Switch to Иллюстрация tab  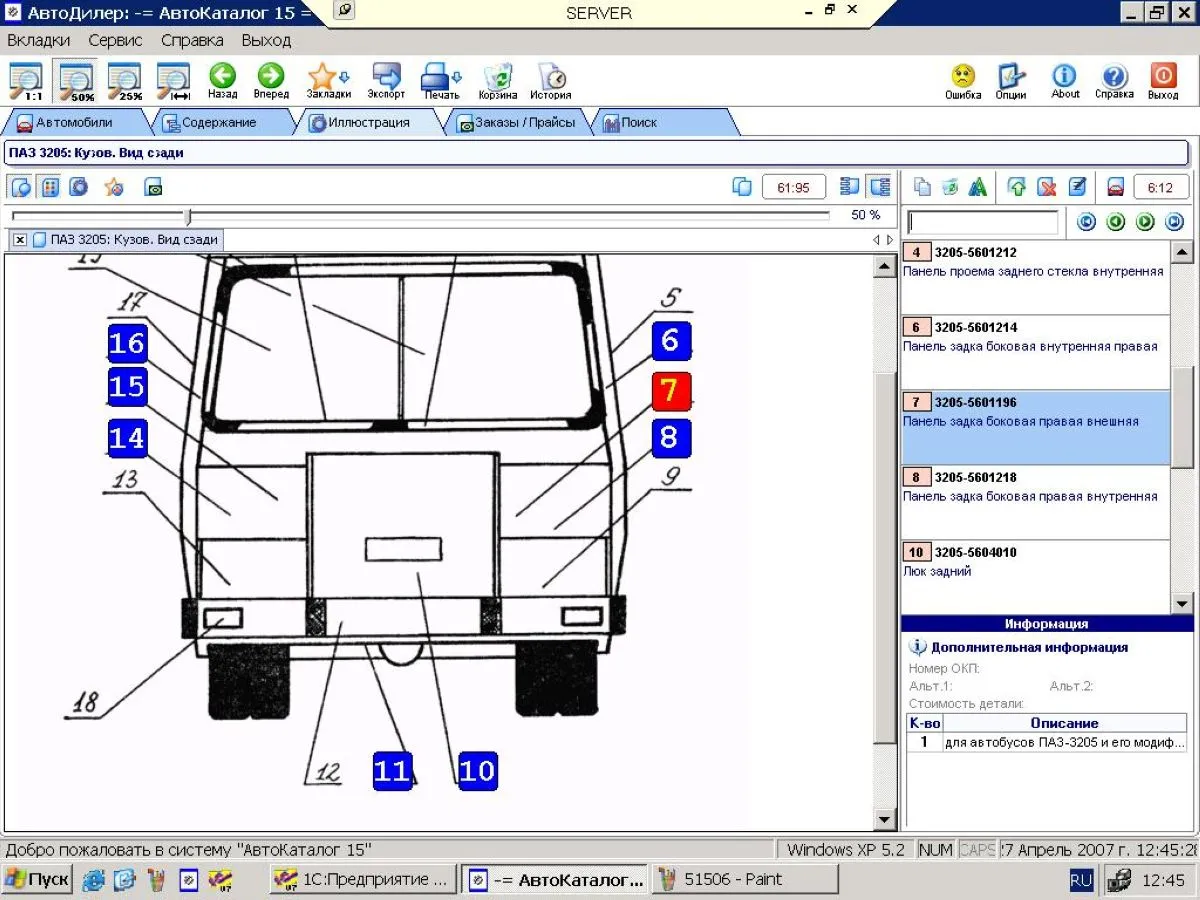pos(369,122)
